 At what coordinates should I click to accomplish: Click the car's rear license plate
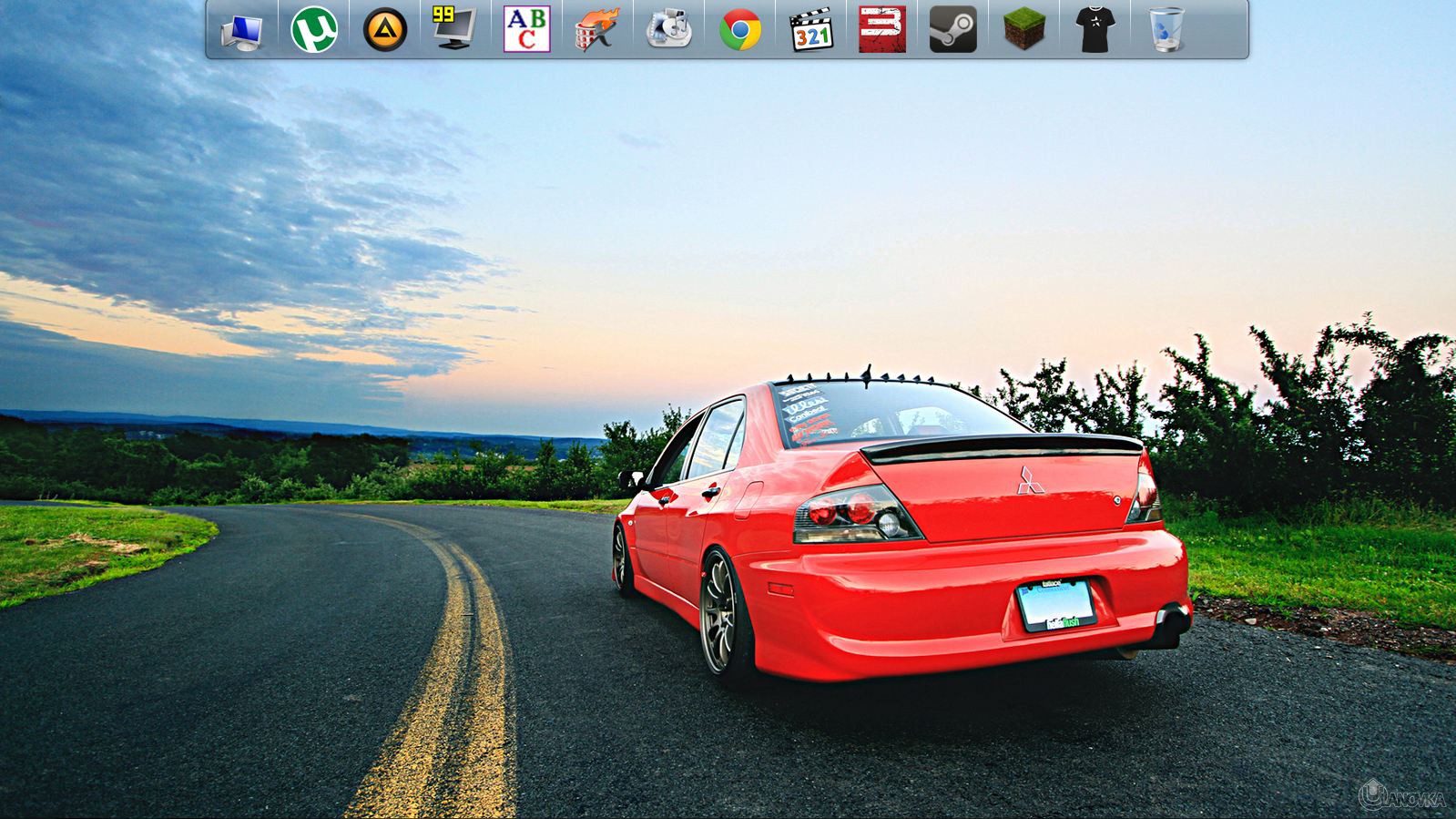pyautogui.click(x=1055, y=606)
